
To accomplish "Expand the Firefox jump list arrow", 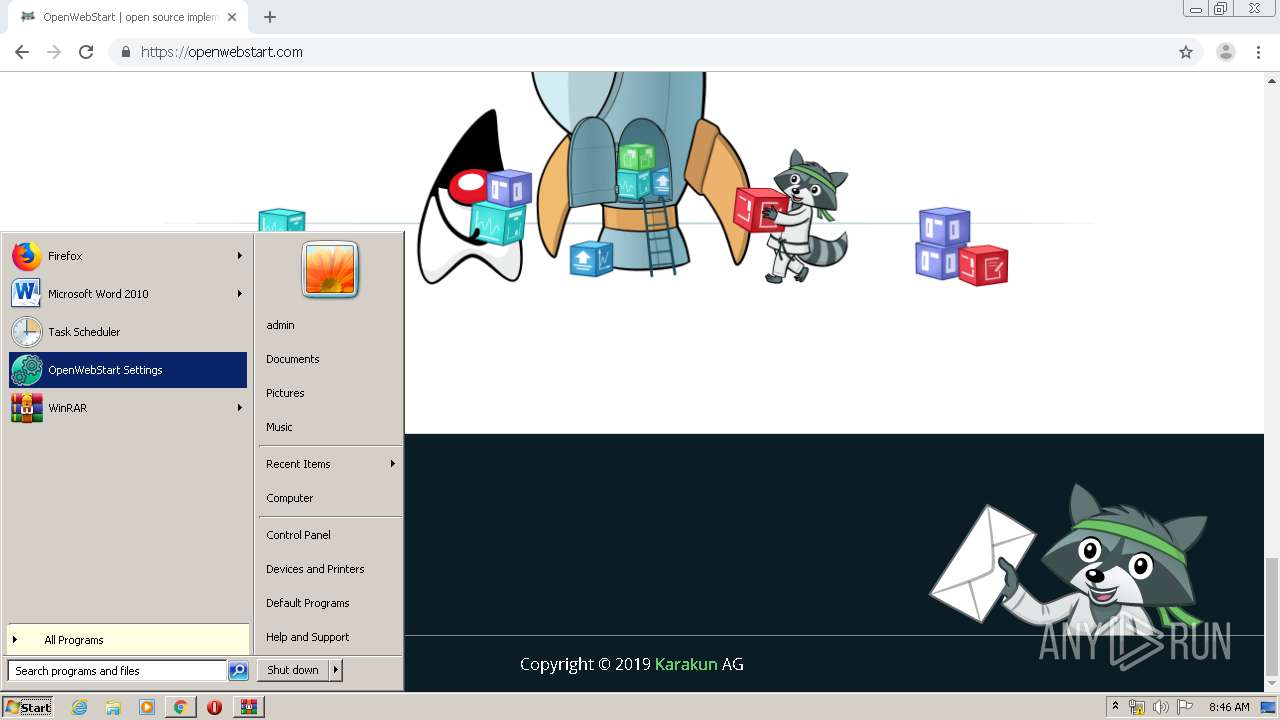I will [239, 256].
